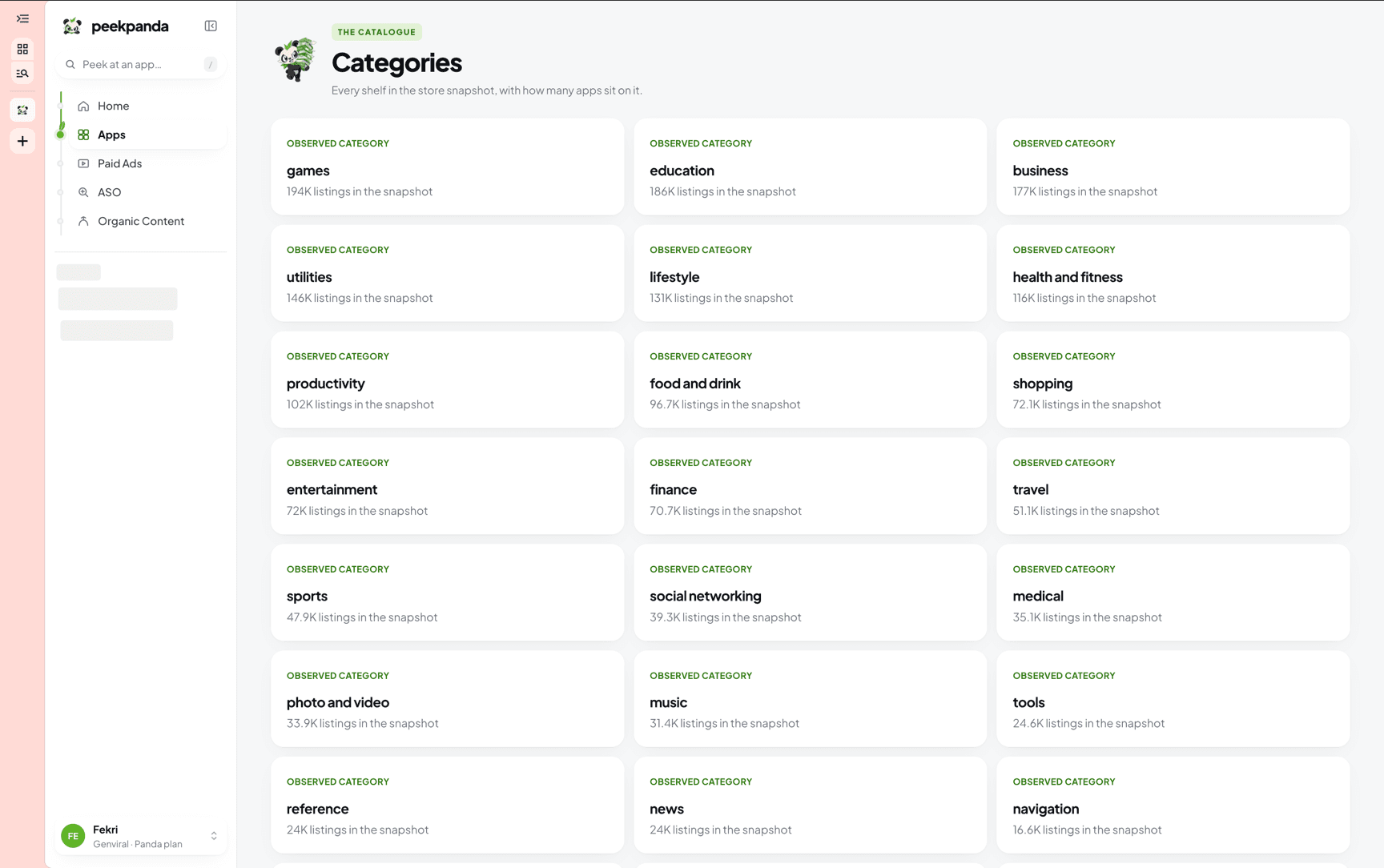Select the health and fitness card
Viewport: 1384px width, 868px height.
(1173, 274)
